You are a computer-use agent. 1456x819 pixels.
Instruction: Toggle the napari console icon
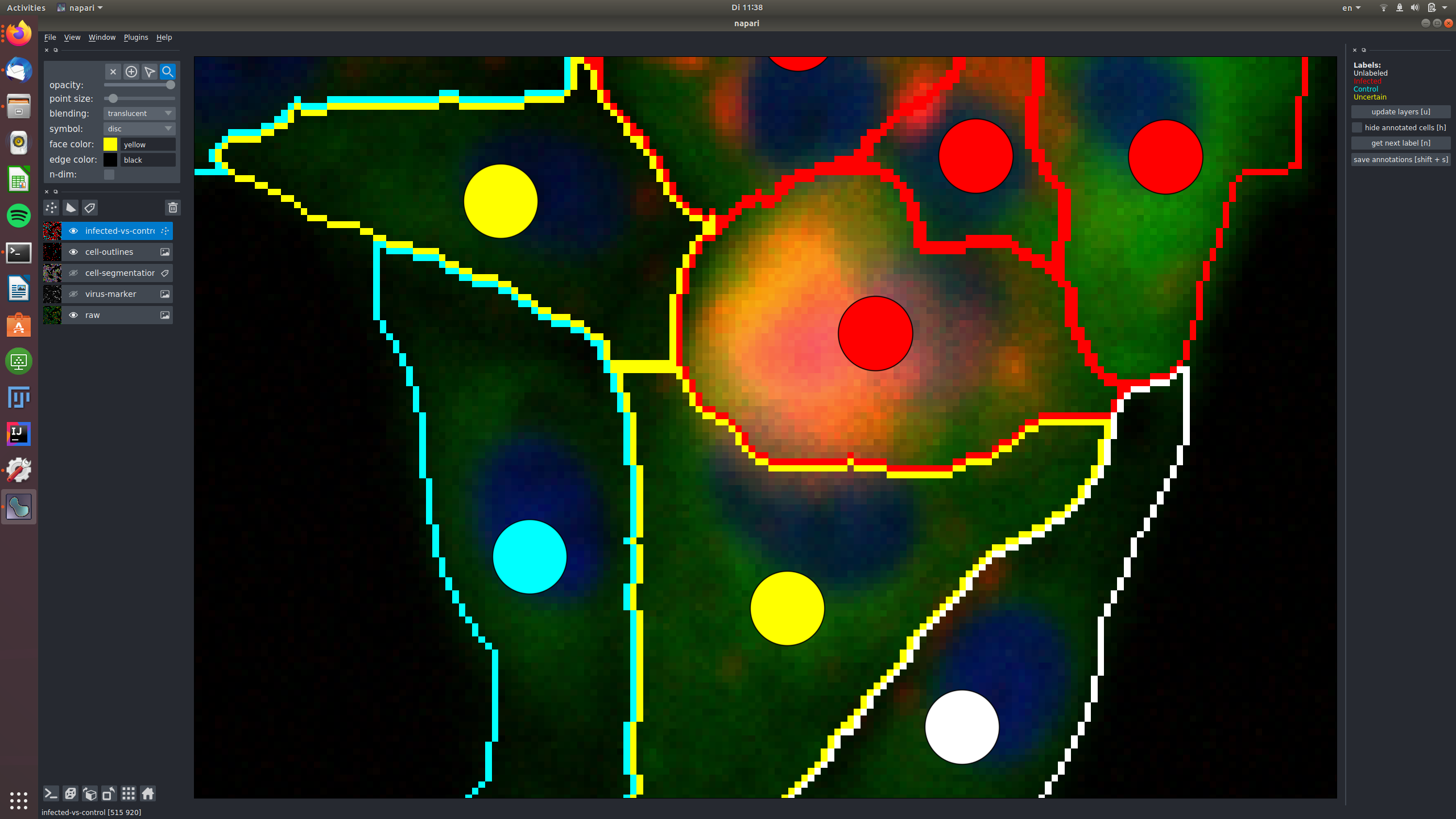[51, 793]
